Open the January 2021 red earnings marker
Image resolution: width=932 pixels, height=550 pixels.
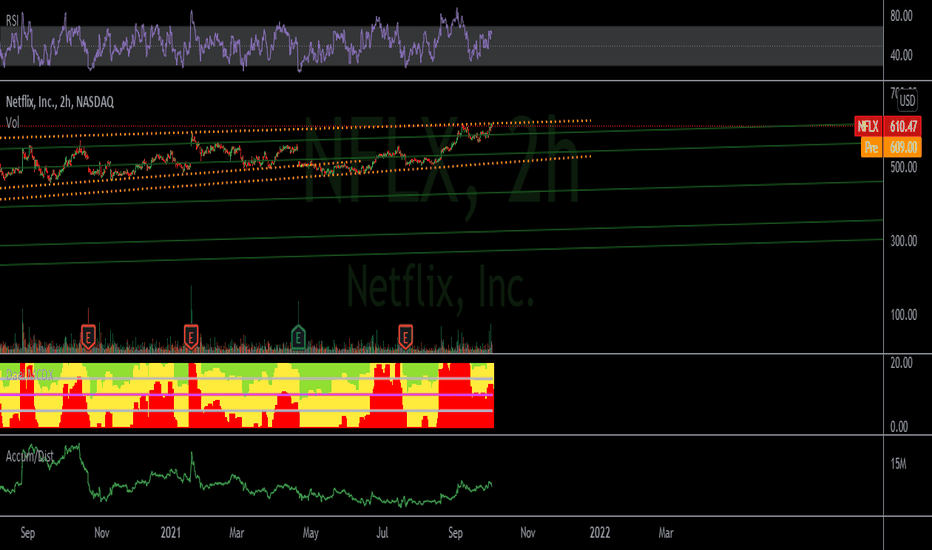191,337
